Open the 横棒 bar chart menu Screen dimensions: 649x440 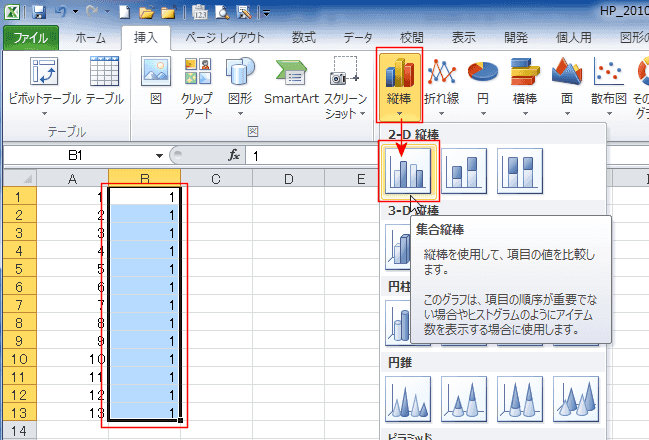525,87
